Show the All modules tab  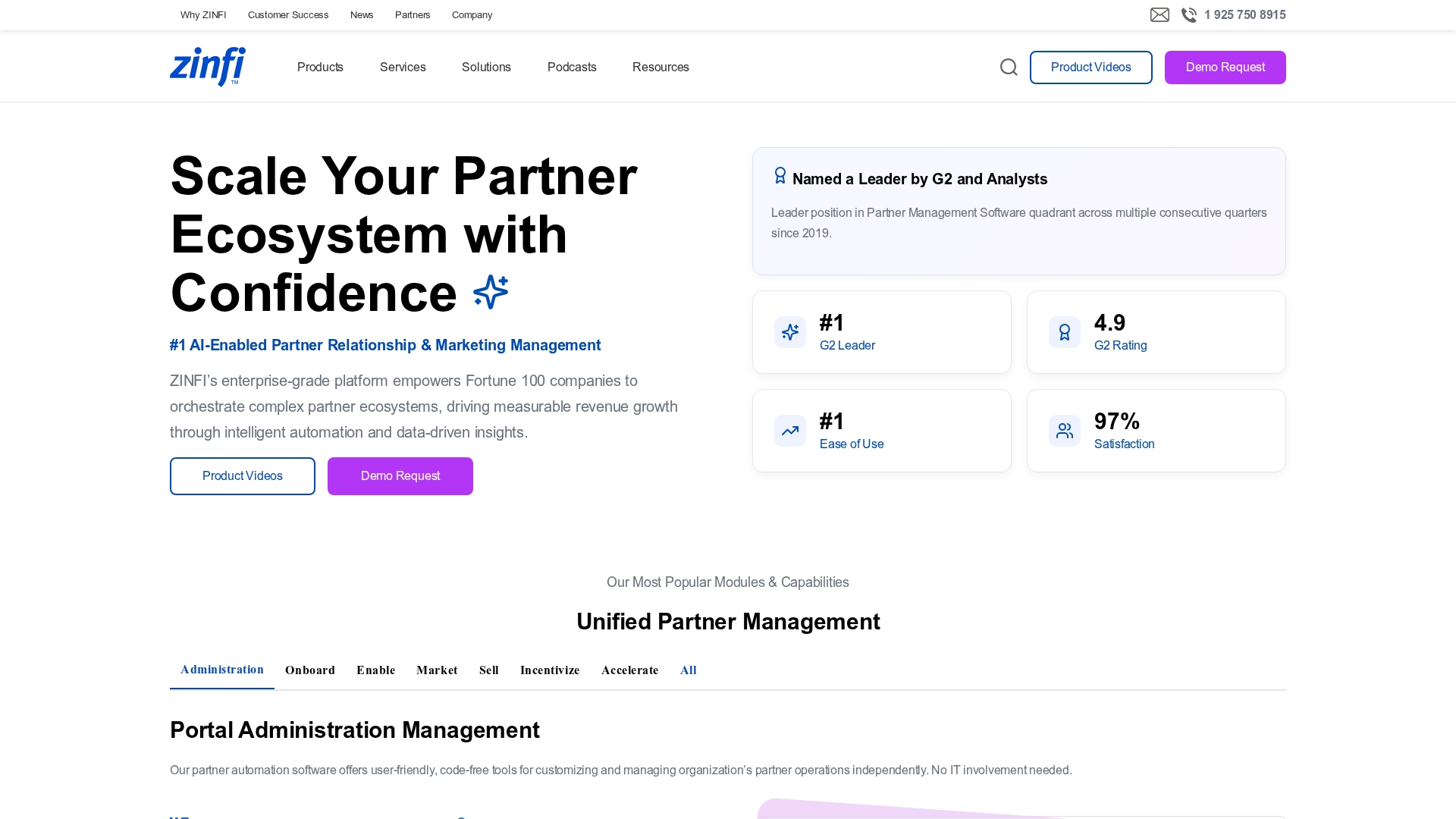pyautogui.click(x=688, y=670)
